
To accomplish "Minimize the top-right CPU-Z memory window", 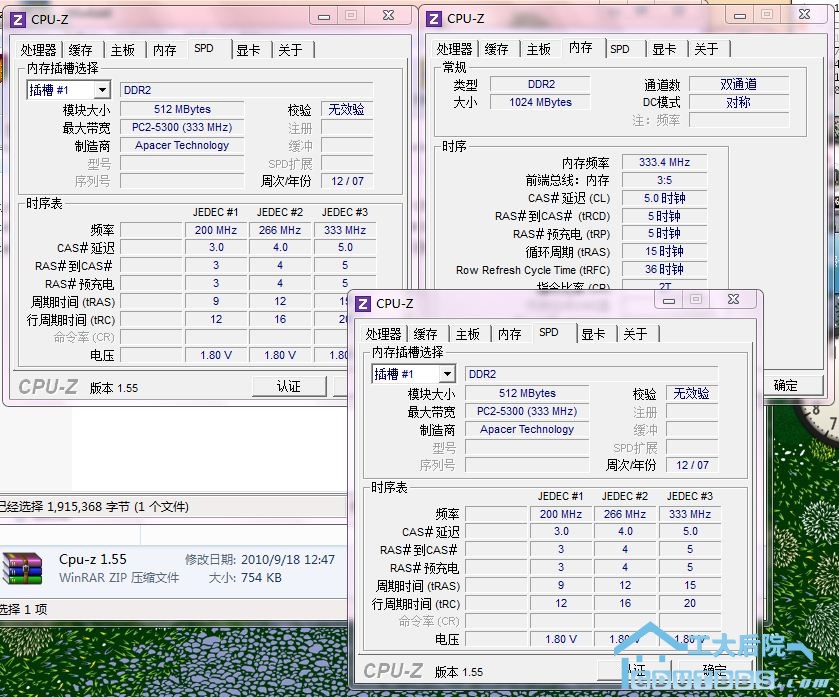I will pos(739,16).
